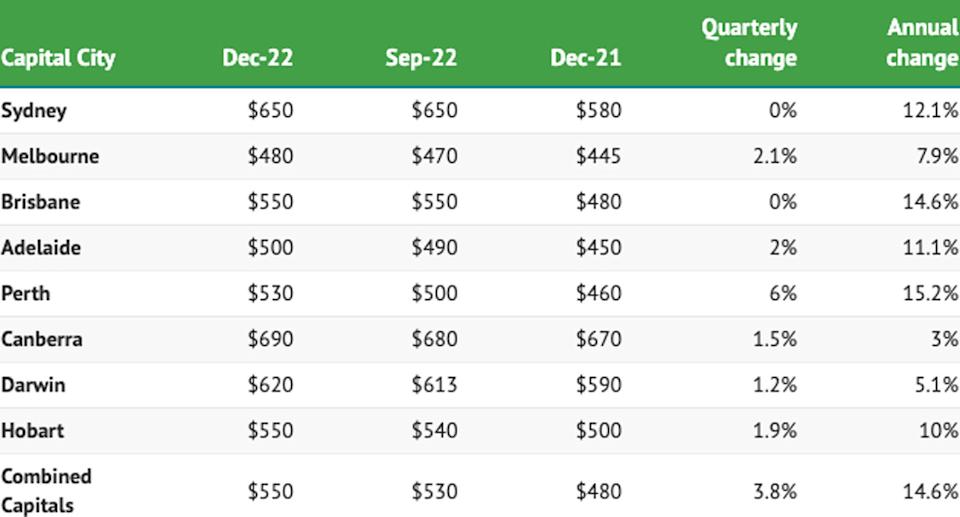This screenshot has width=960, height=517.
Task: Click the Sydney row label
Action: (x=34, y=110)
